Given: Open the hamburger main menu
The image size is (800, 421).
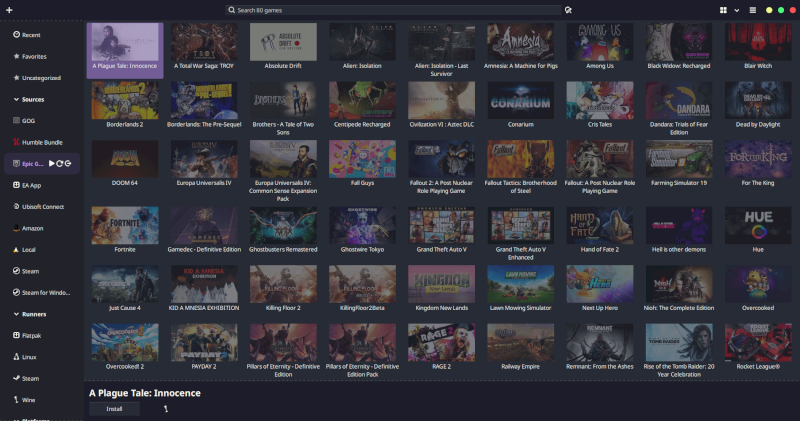Looking at the screenshot, I should click(x=753, y=10).
